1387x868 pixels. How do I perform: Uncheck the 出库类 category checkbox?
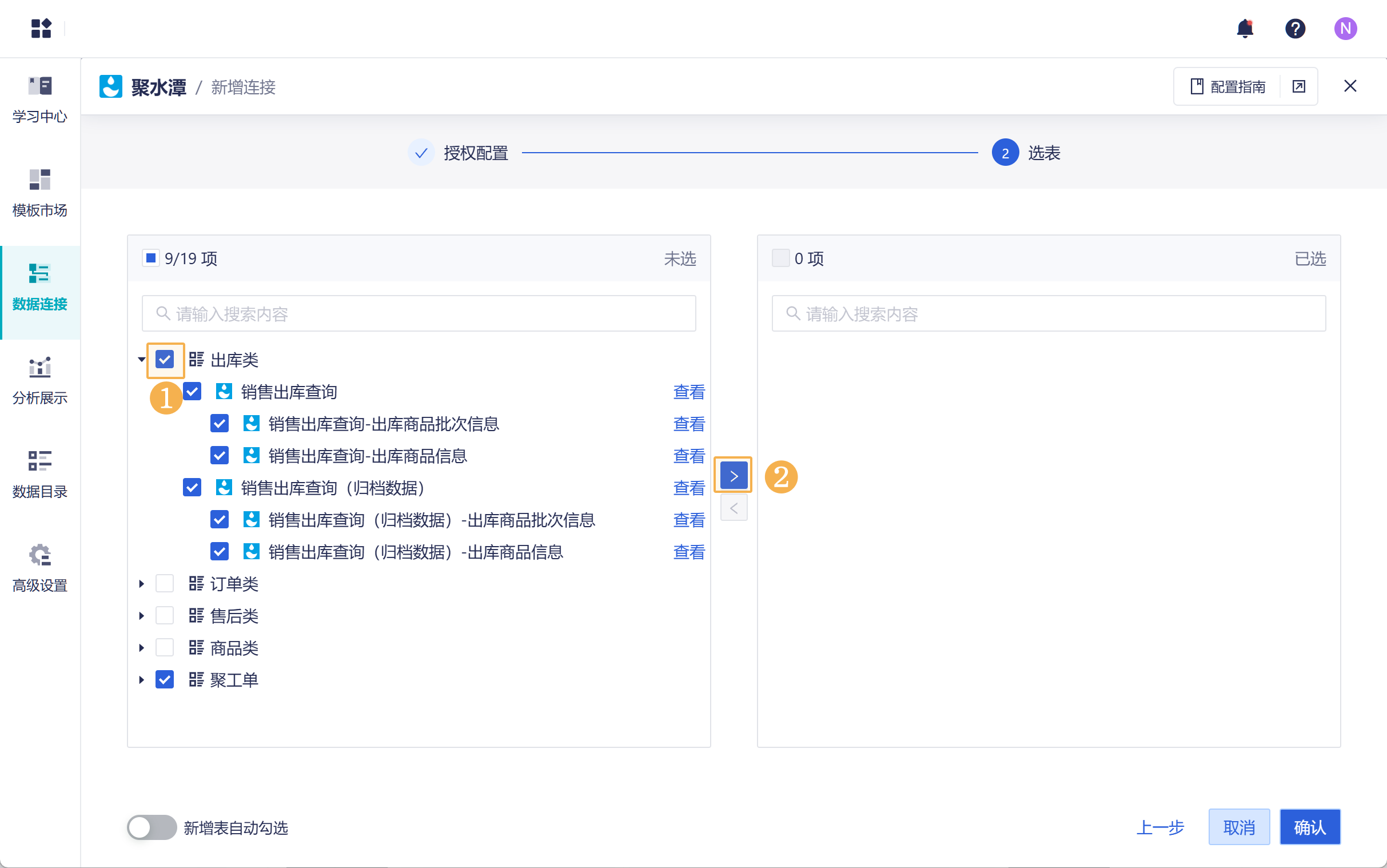165,360
